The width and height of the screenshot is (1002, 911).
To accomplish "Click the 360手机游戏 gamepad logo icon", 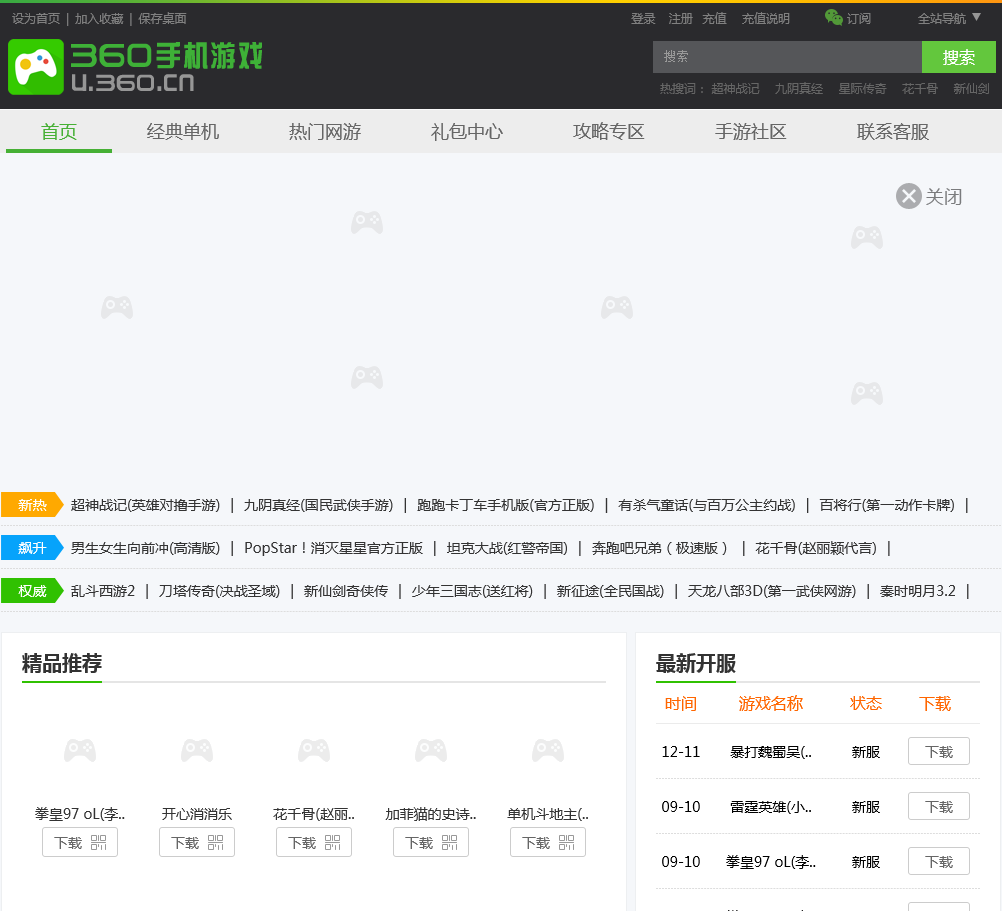I will [x=36, y=66].
